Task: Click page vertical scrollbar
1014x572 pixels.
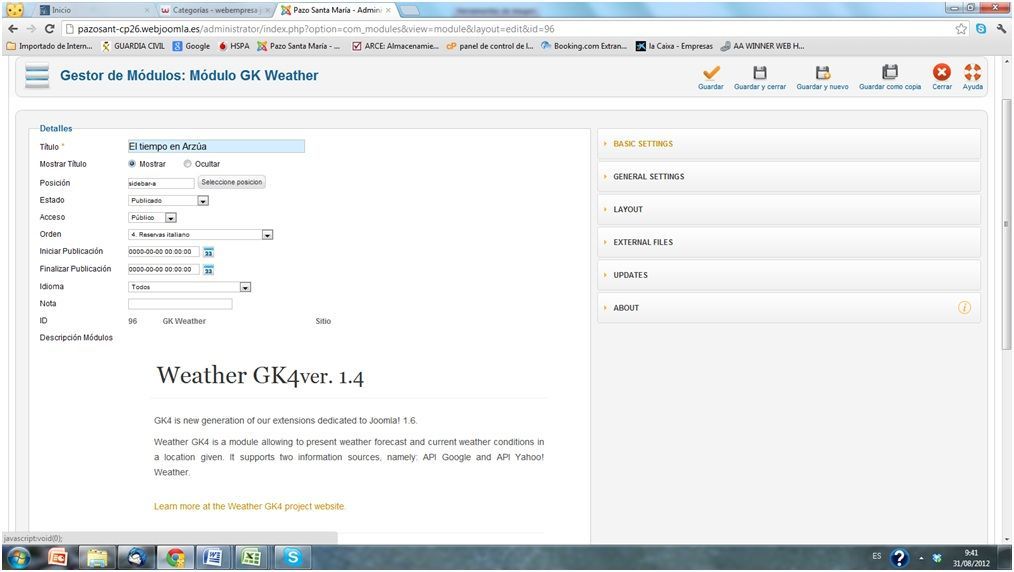Action: (x=1006, y=225)
